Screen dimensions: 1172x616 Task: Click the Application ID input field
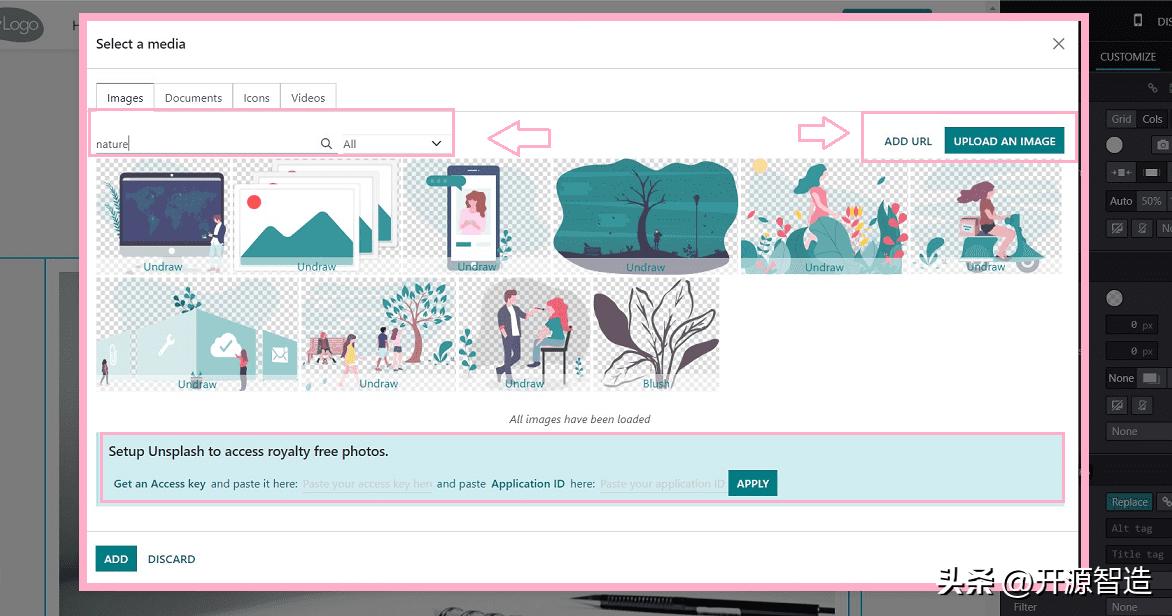pos(662,484)
